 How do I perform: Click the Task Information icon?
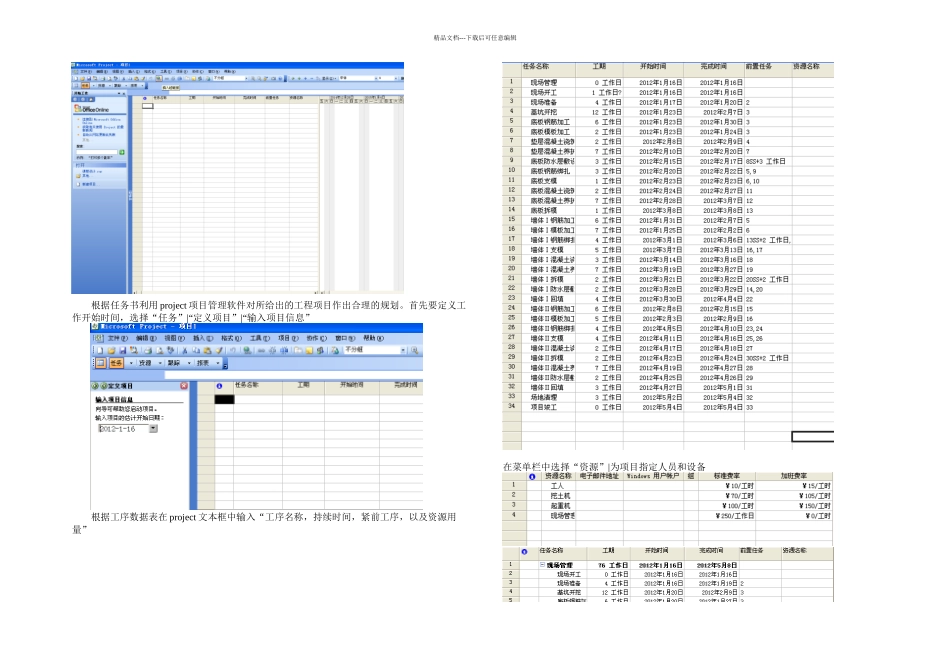(297, 350)
